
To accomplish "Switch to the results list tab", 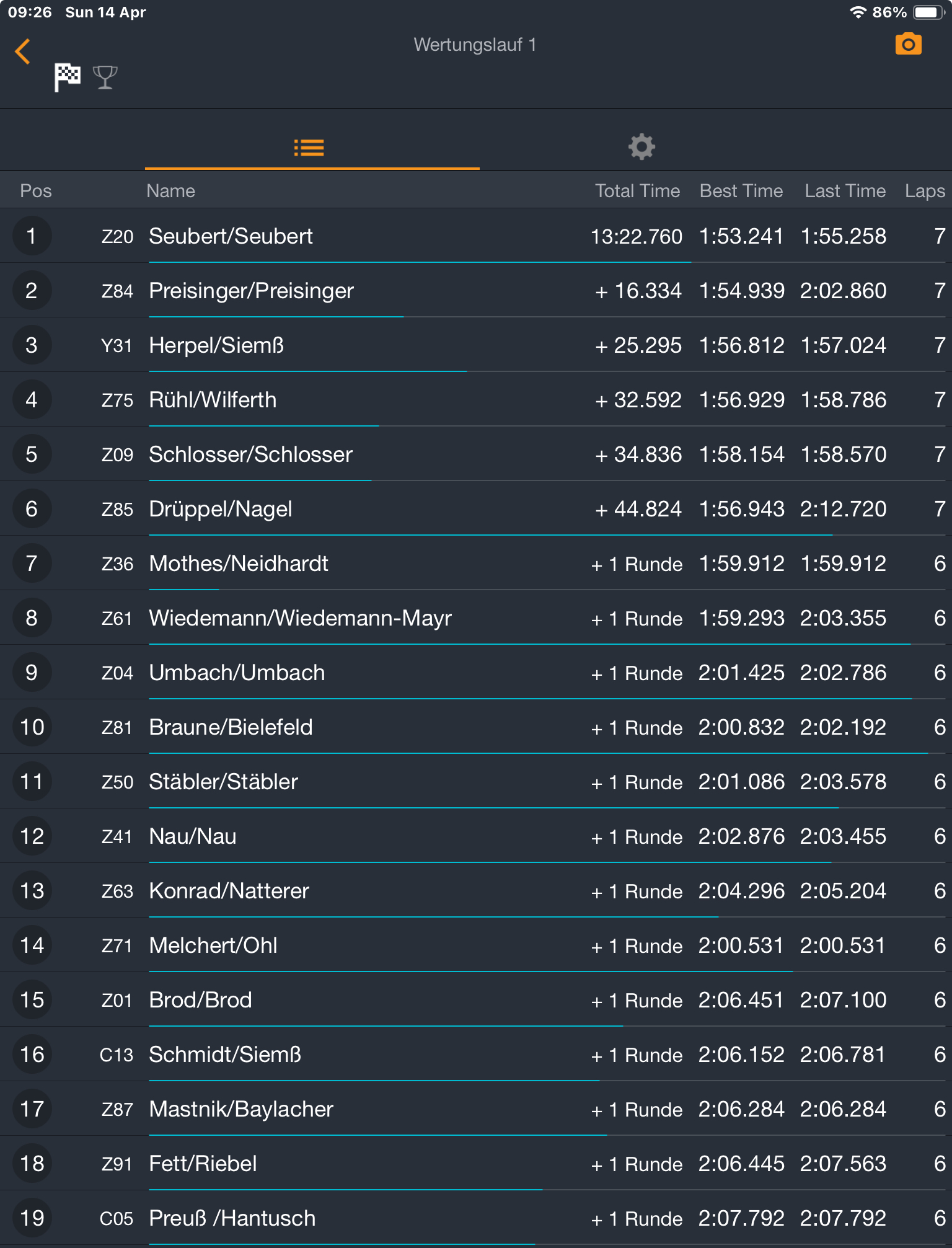I will click(x=309, y=148).
